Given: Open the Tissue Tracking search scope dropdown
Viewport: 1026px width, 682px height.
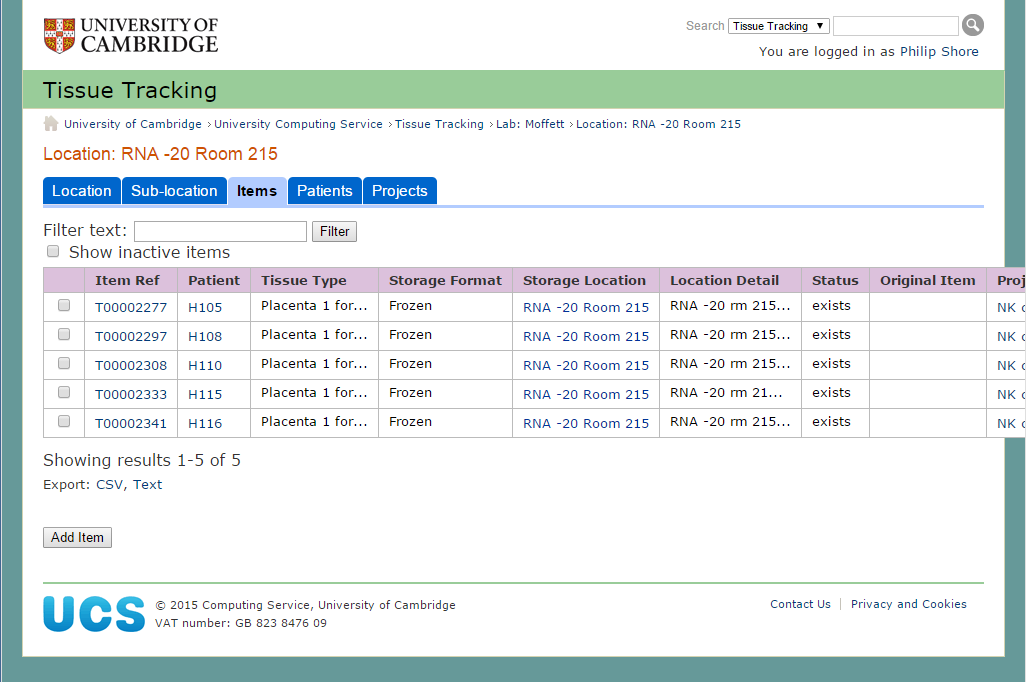Looking at the screenshot, I should (x=779, y=26).
